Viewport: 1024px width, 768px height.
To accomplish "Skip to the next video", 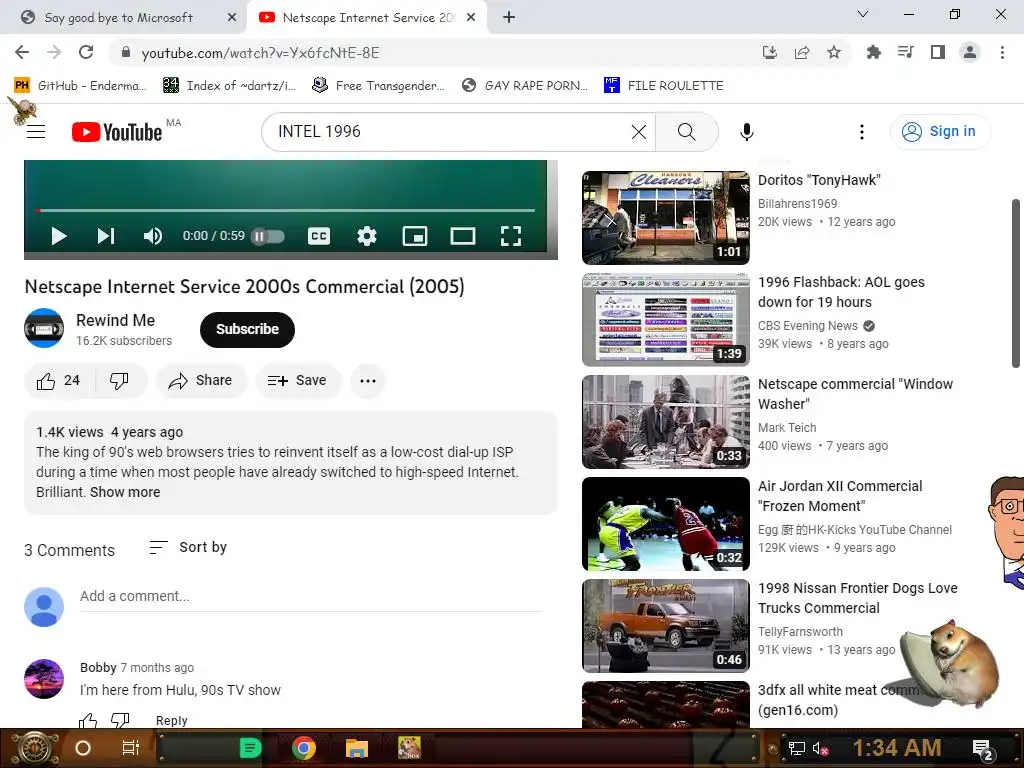I will click(106, 236).
